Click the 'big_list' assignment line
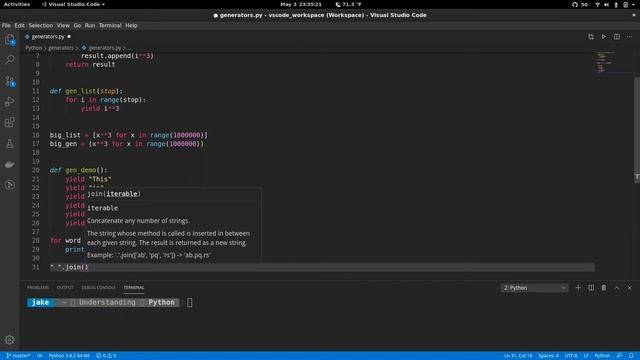Screen dimensions: 640x360 pos(129,135)
